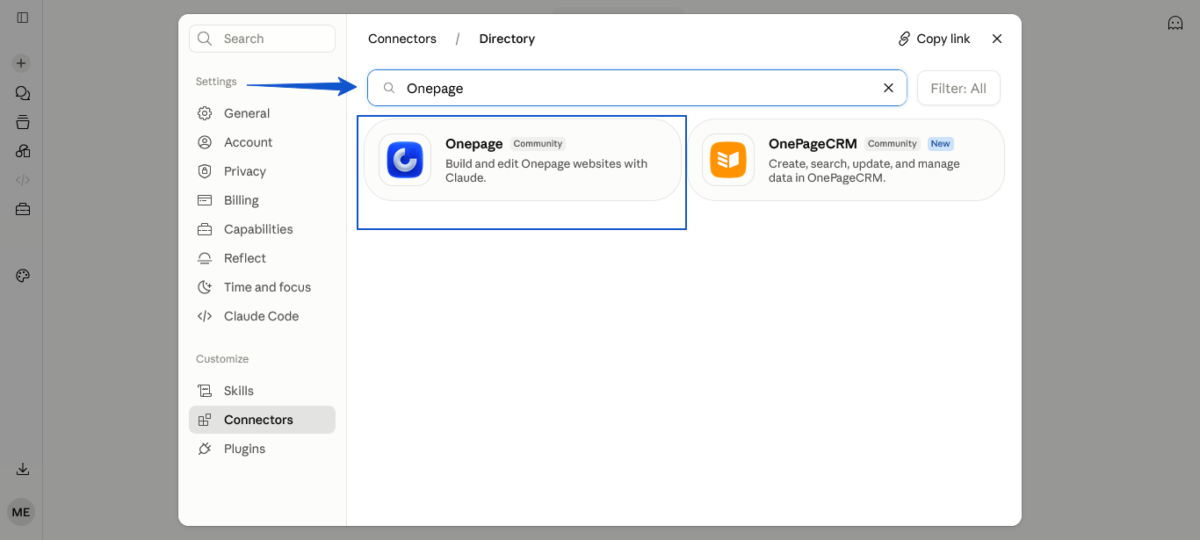The image size is (1200, 540).
Task: Open General settings
Action: (262, 113)
